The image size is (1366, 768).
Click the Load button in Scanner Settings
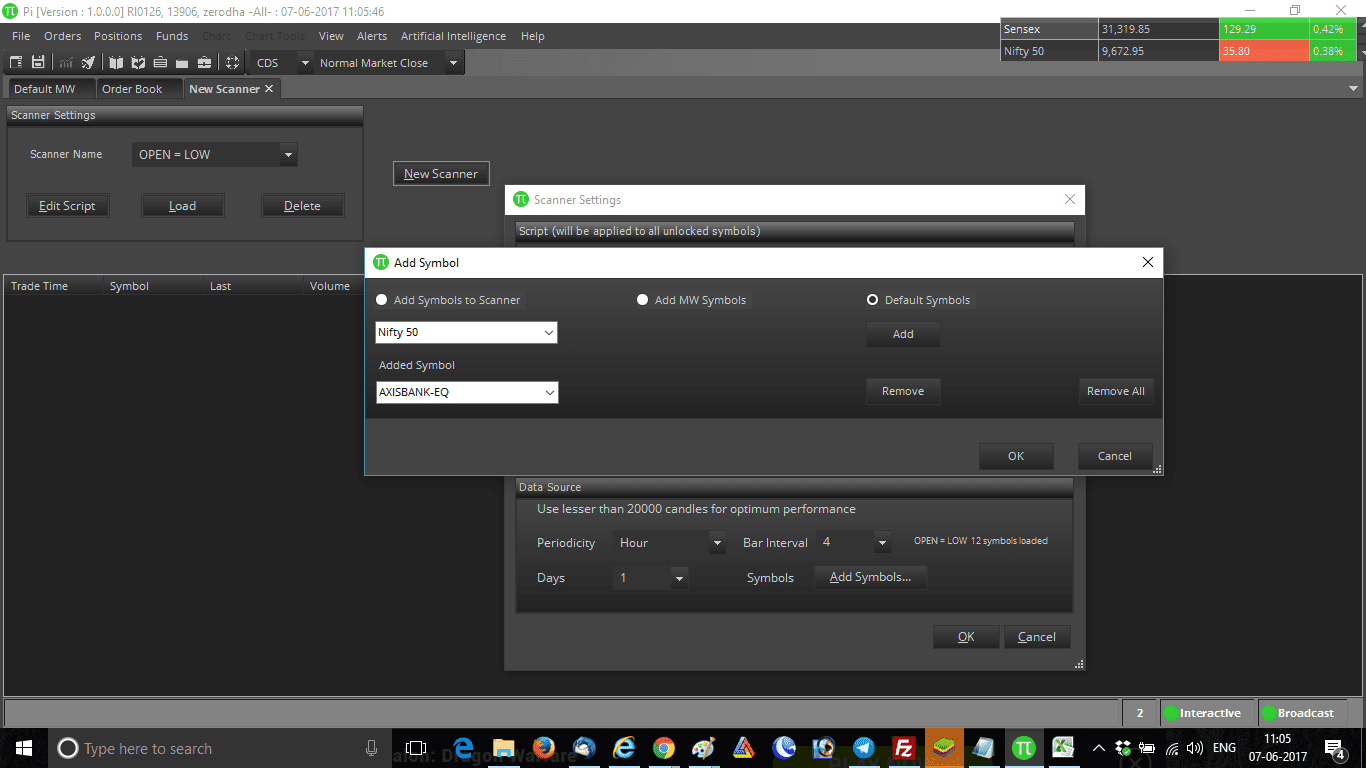click(x=182, y=206)
